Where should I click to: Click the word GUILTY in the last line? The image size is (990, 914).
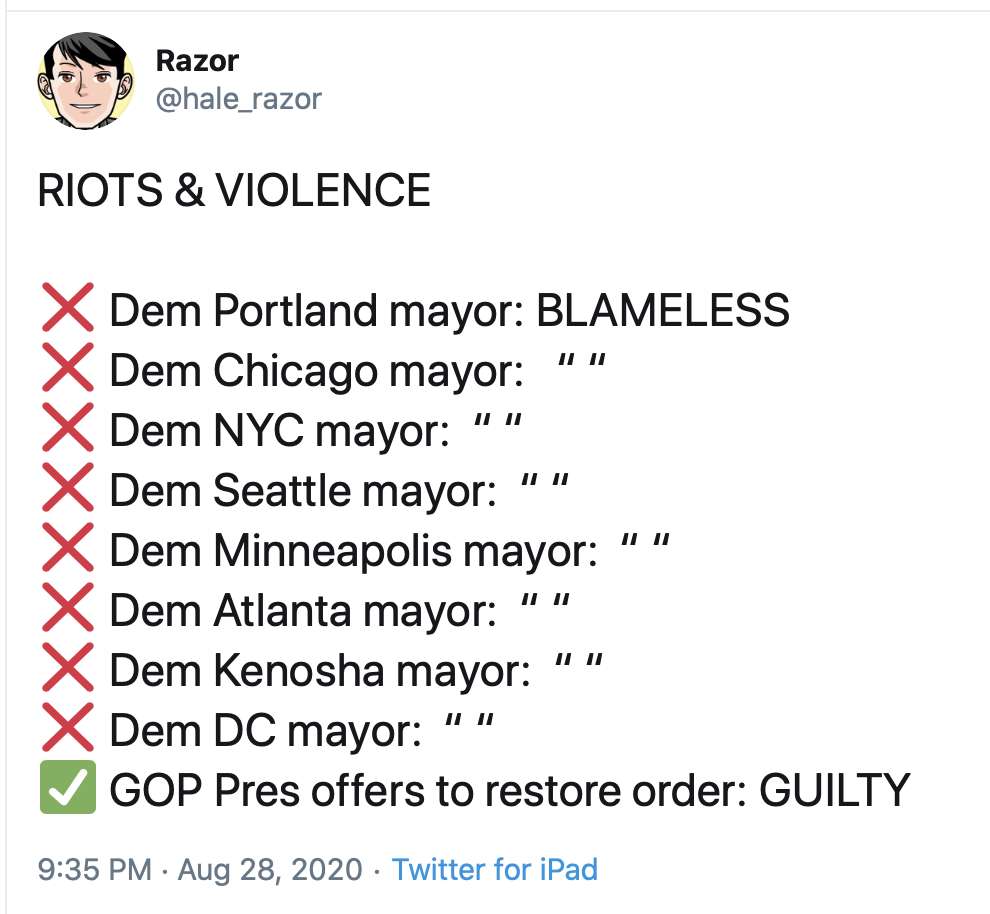click(x=835, y=790)
